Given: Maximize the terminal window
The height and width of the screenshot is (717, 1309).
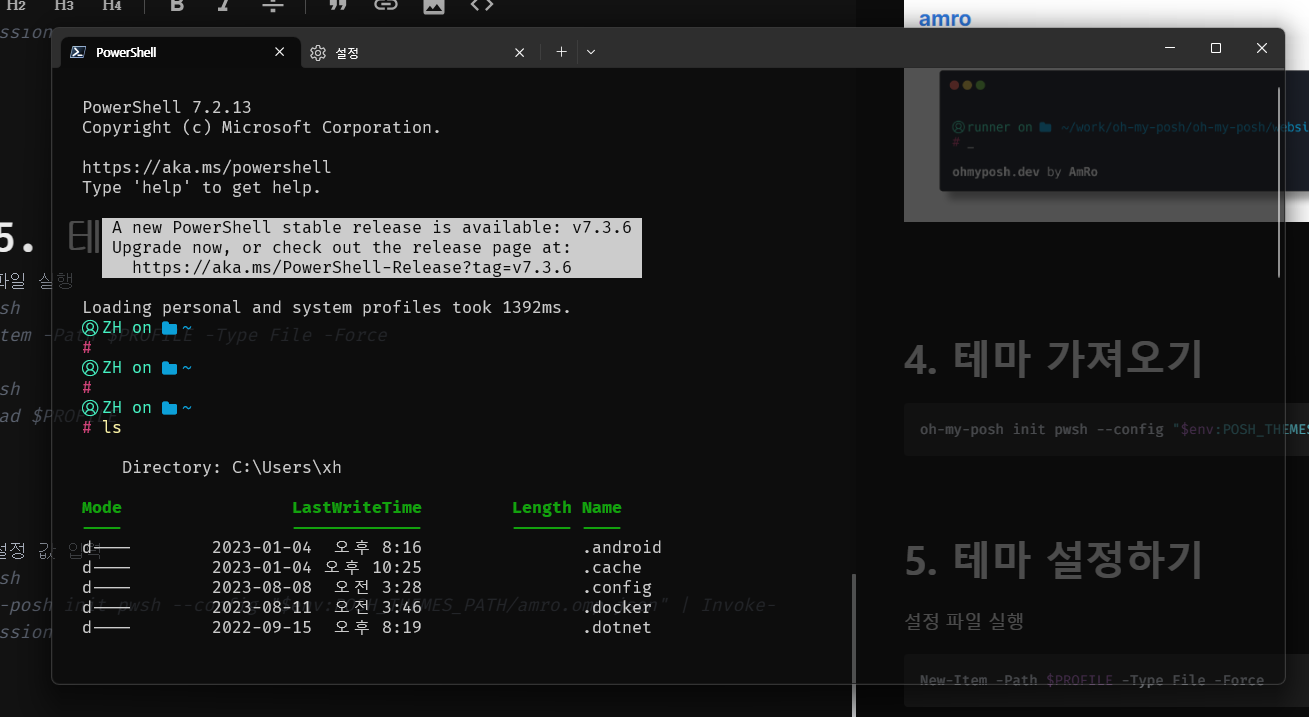Looking at the screenshot, I should pos(1216,48).
